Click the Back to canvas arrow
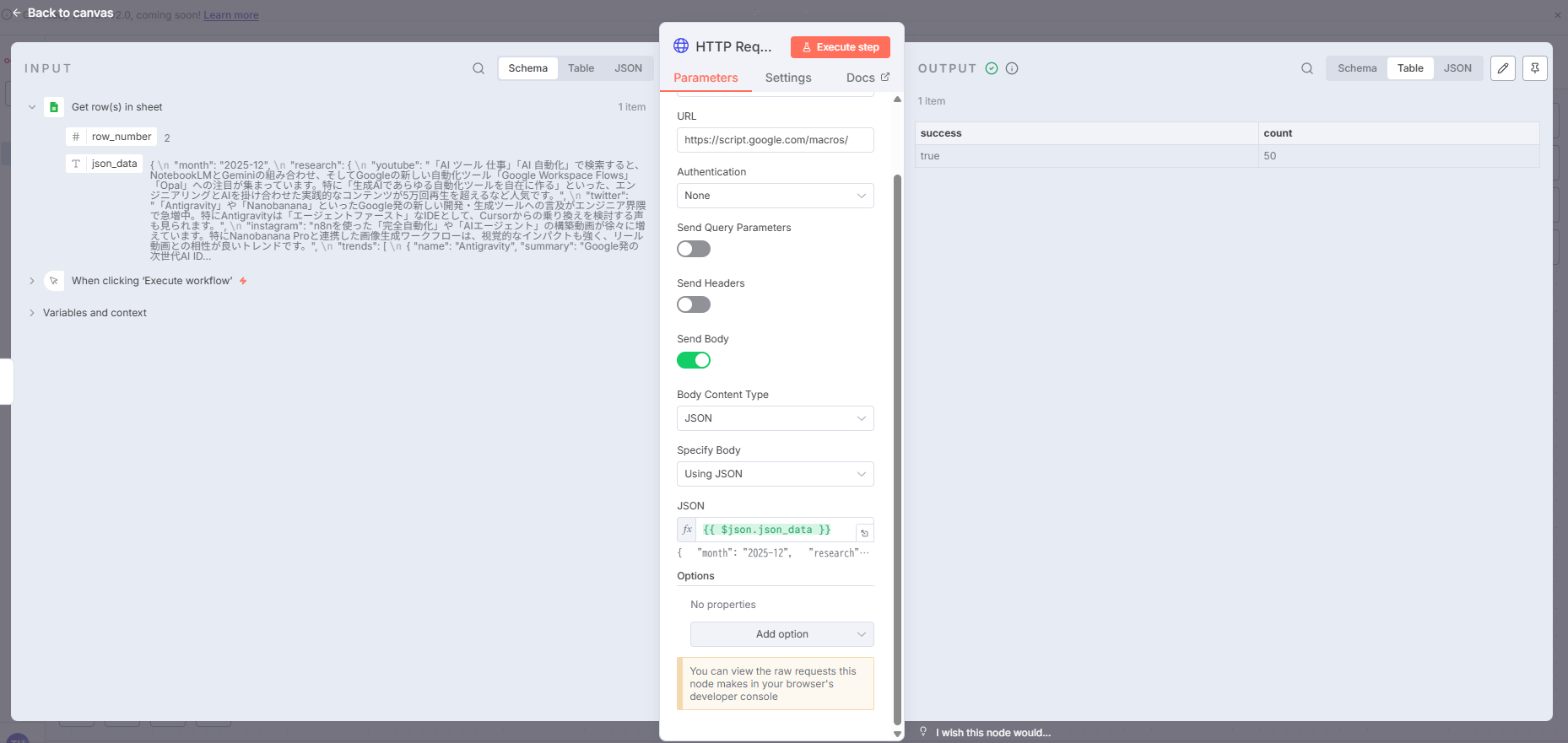Screen dimensions: 1568x743 pyautogui.click(x=17, y=13)
